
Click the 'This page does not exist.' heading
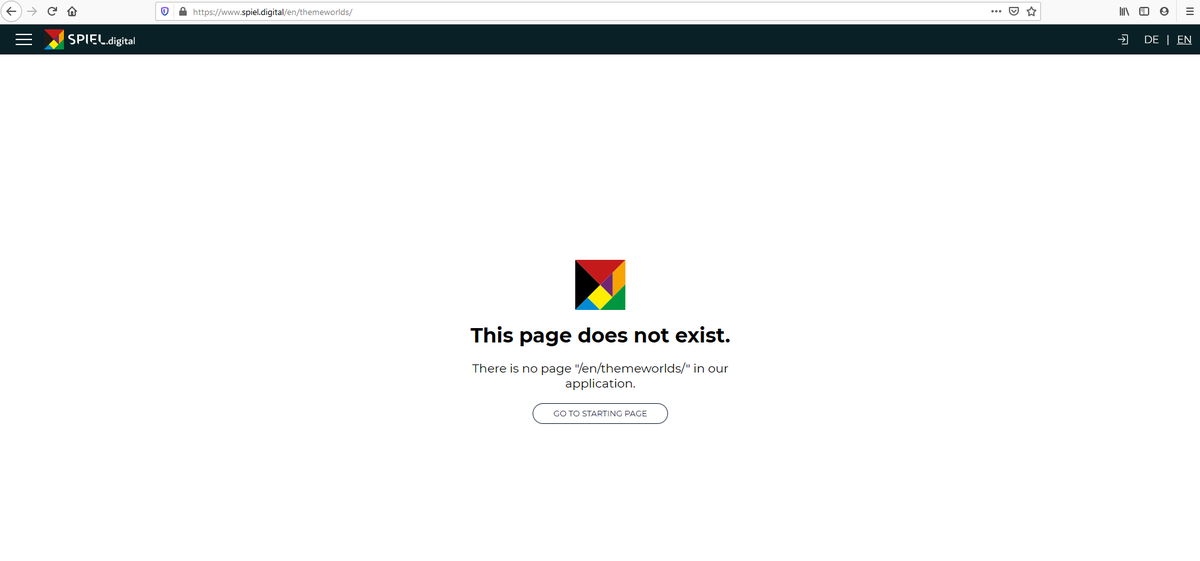point(600,334)
